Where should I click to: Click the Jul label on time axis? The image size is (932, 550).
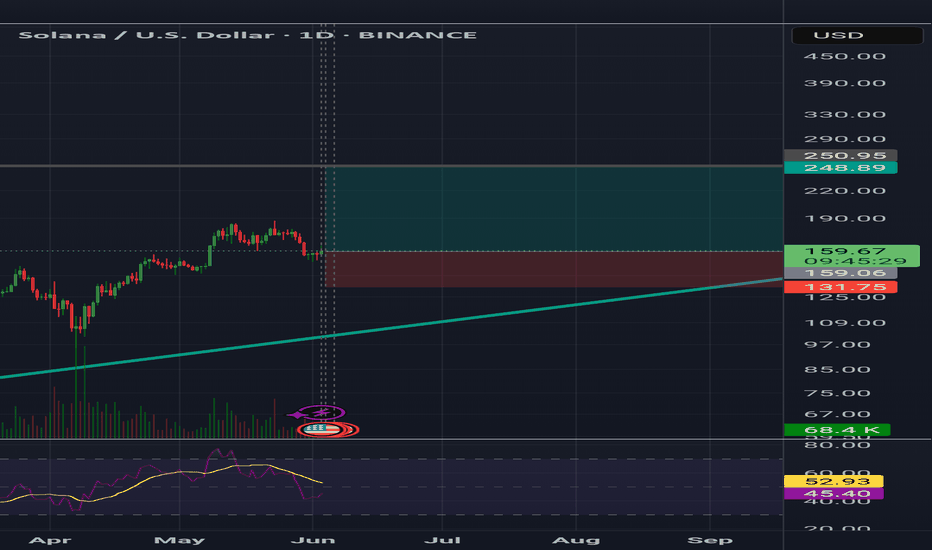coord(442,540)
